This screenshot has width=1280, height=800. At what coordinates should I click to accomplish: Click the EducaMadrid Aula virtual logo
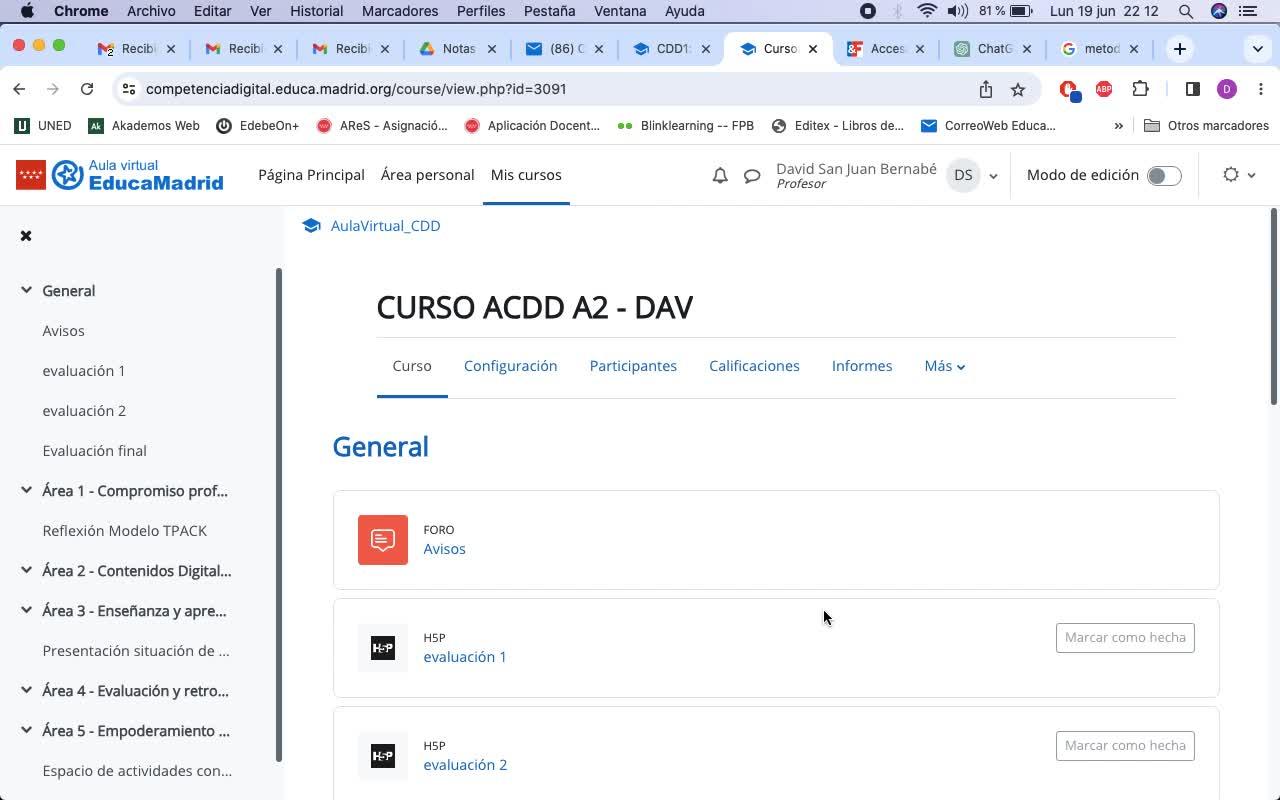(120, 175)
